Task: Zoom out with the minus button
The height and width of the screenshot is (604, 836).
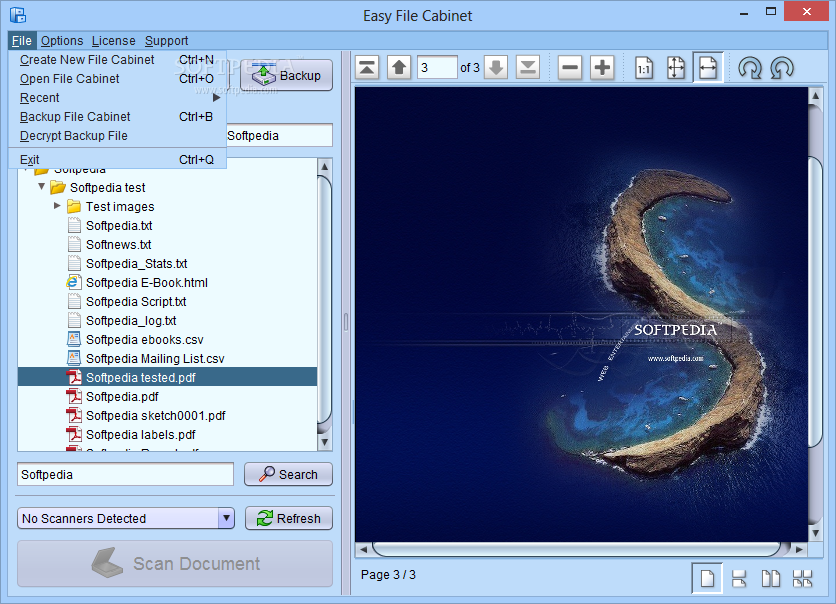Action: click(570, 68)
